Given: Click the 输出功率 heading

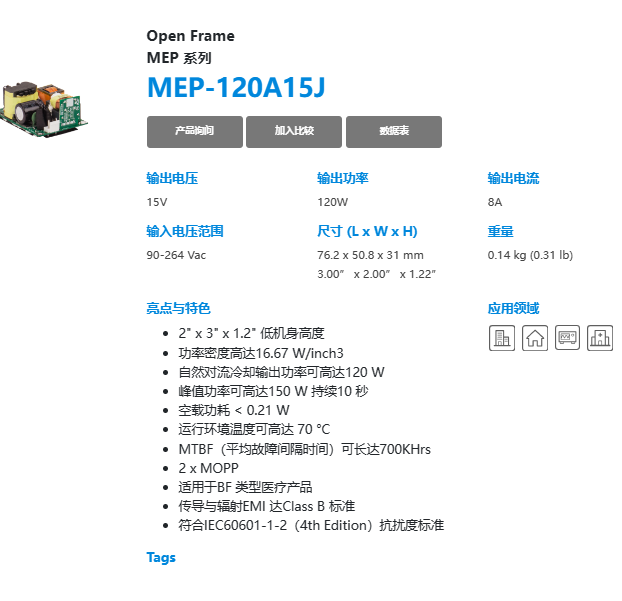Looking at the screenshot, I should (343, 179).
